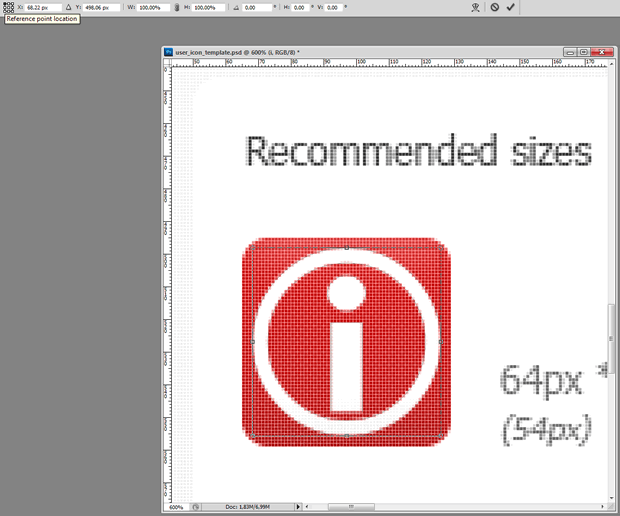This screenshot has height=516, width=620.
Task: Edit the vertical skew V field
Action: tap(334, 8)
